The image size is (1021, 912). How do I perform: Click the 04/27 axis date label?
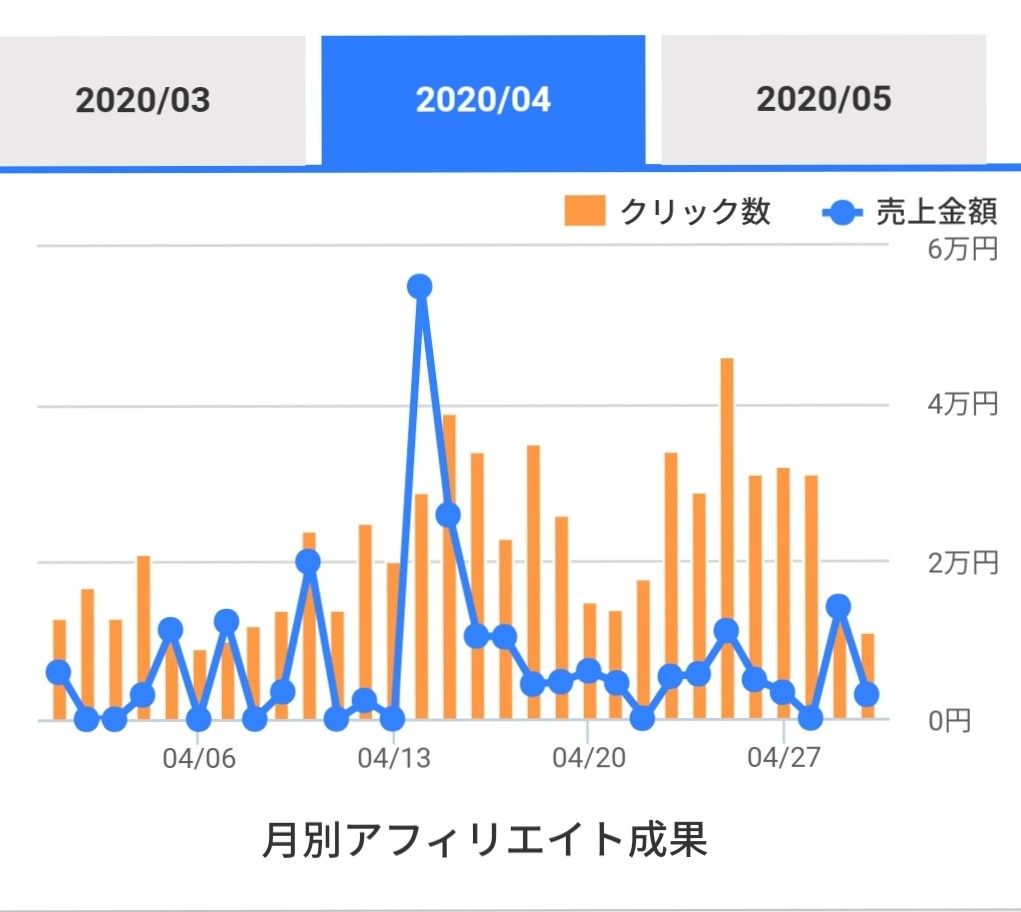pos(784,758)
